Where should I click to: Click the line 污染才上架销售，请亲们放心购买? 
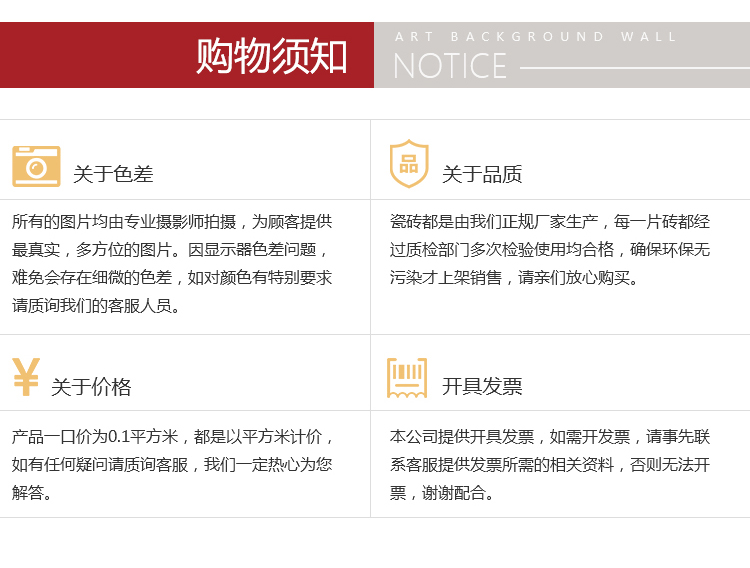514,278
